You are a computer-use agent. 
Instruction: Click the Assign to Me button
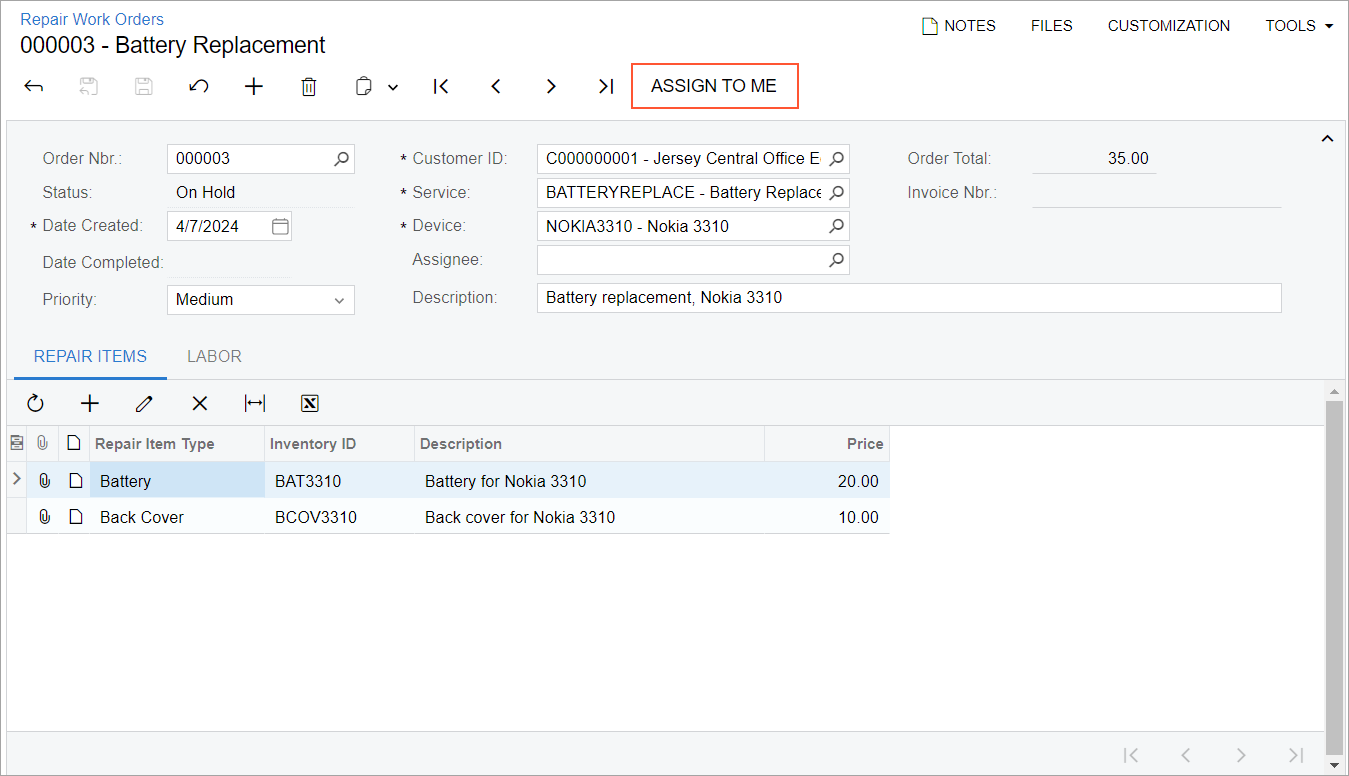(x=714, y=86)
